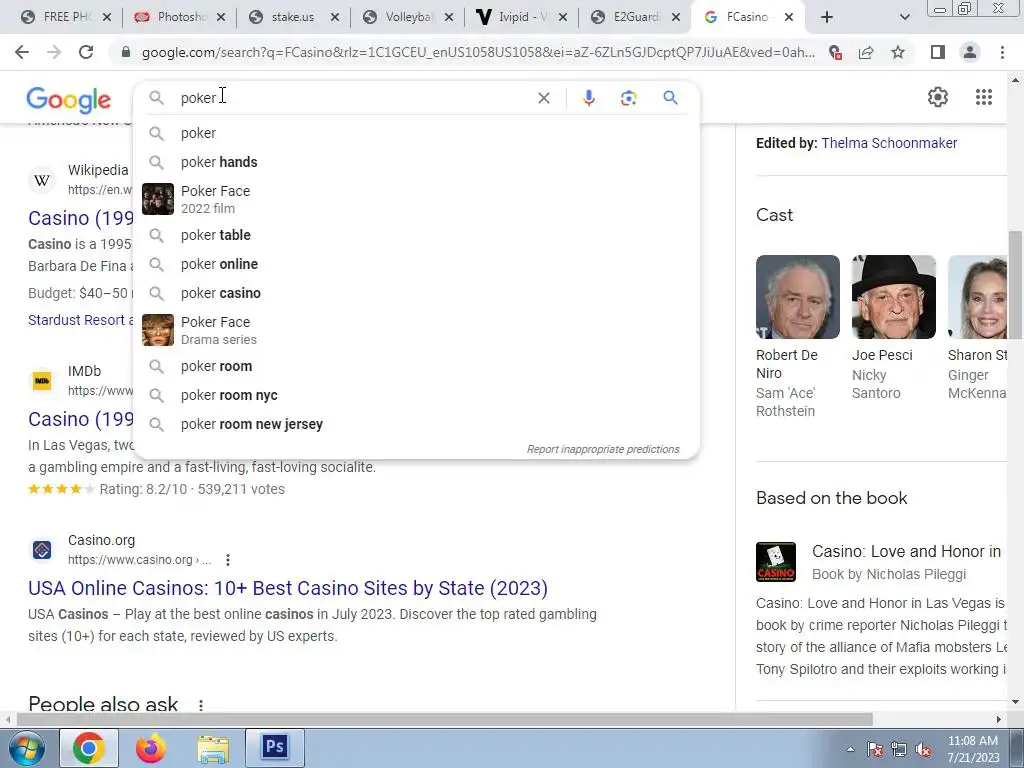The width and height of the screenshot is (1024, 768).
Task: Open Google Lens image search icon
Action: tap(628, 98)
